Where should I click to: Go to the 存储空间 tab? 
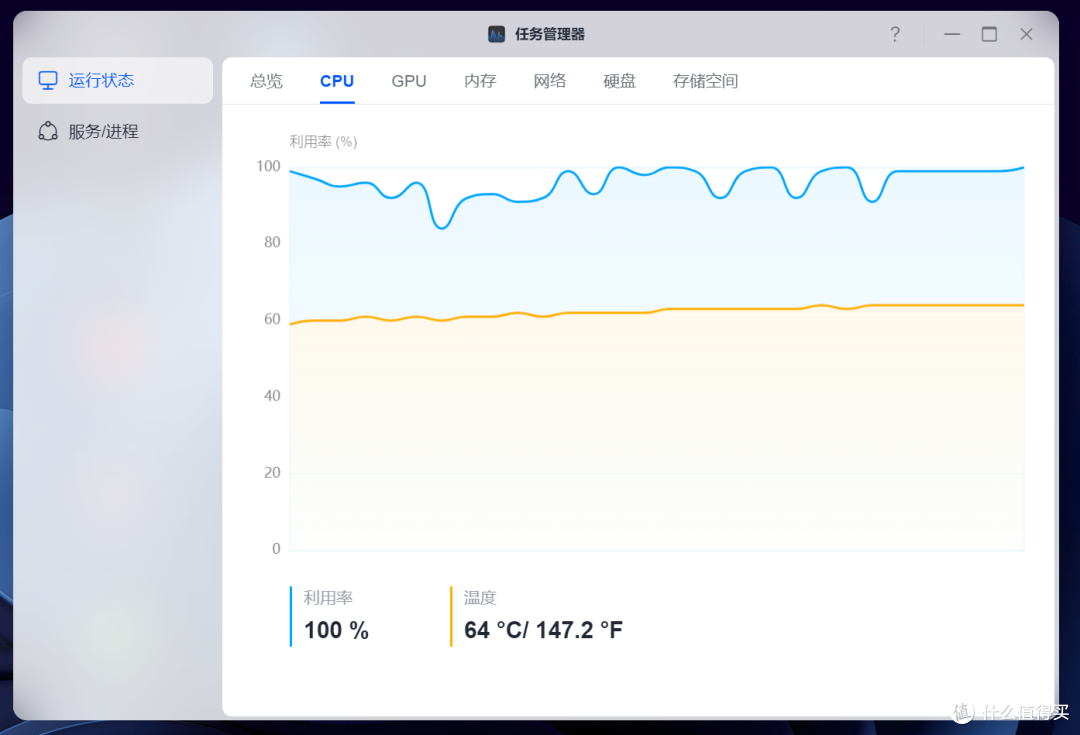(x=705, y=81)
